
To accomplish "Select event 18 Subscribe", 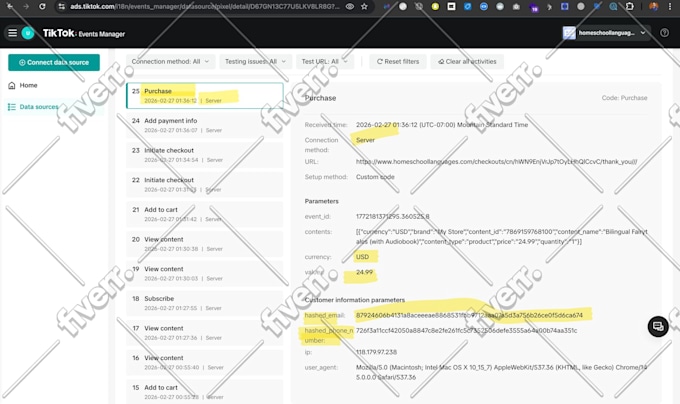I will [x=204, y=303].
